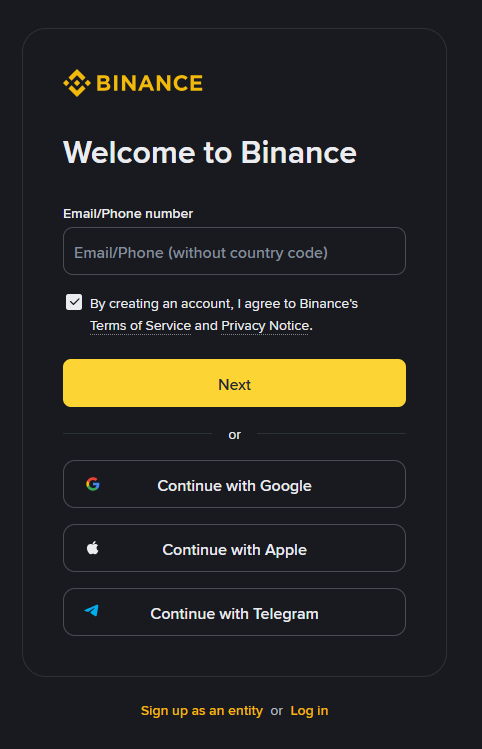
Task: Click the yellow BINANCE wordmark text
Action: coord(150,83)
